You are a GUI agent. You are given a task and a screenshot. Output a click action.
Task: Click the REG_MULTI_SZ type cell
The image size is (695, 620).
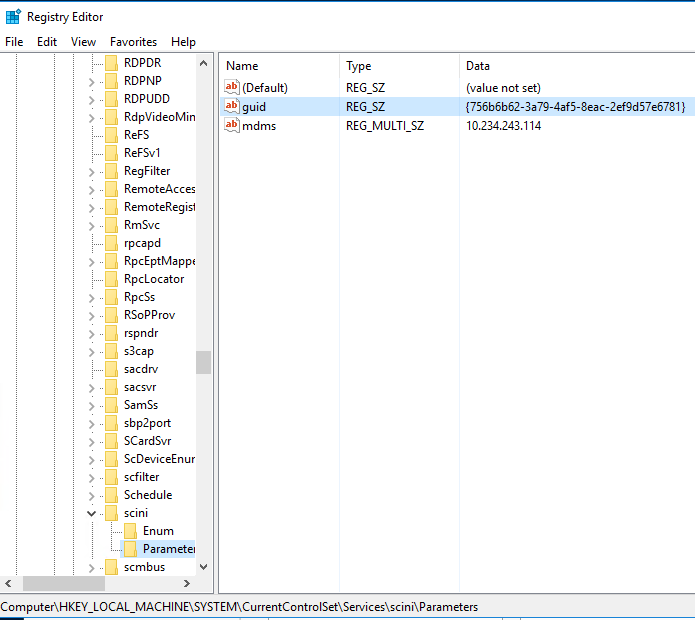385,126
